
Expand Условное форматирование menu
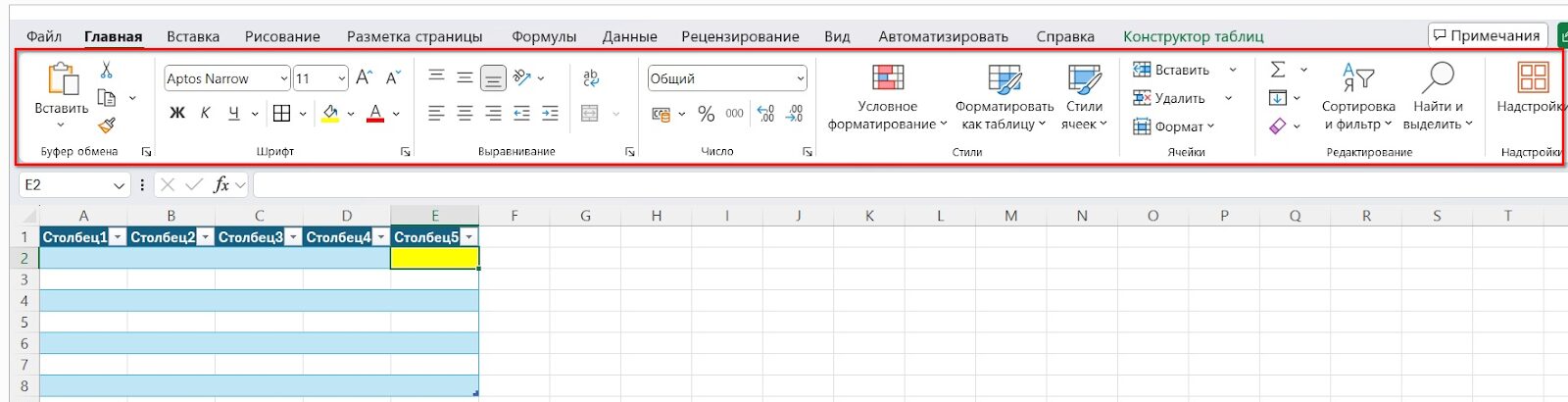[888, 98]
